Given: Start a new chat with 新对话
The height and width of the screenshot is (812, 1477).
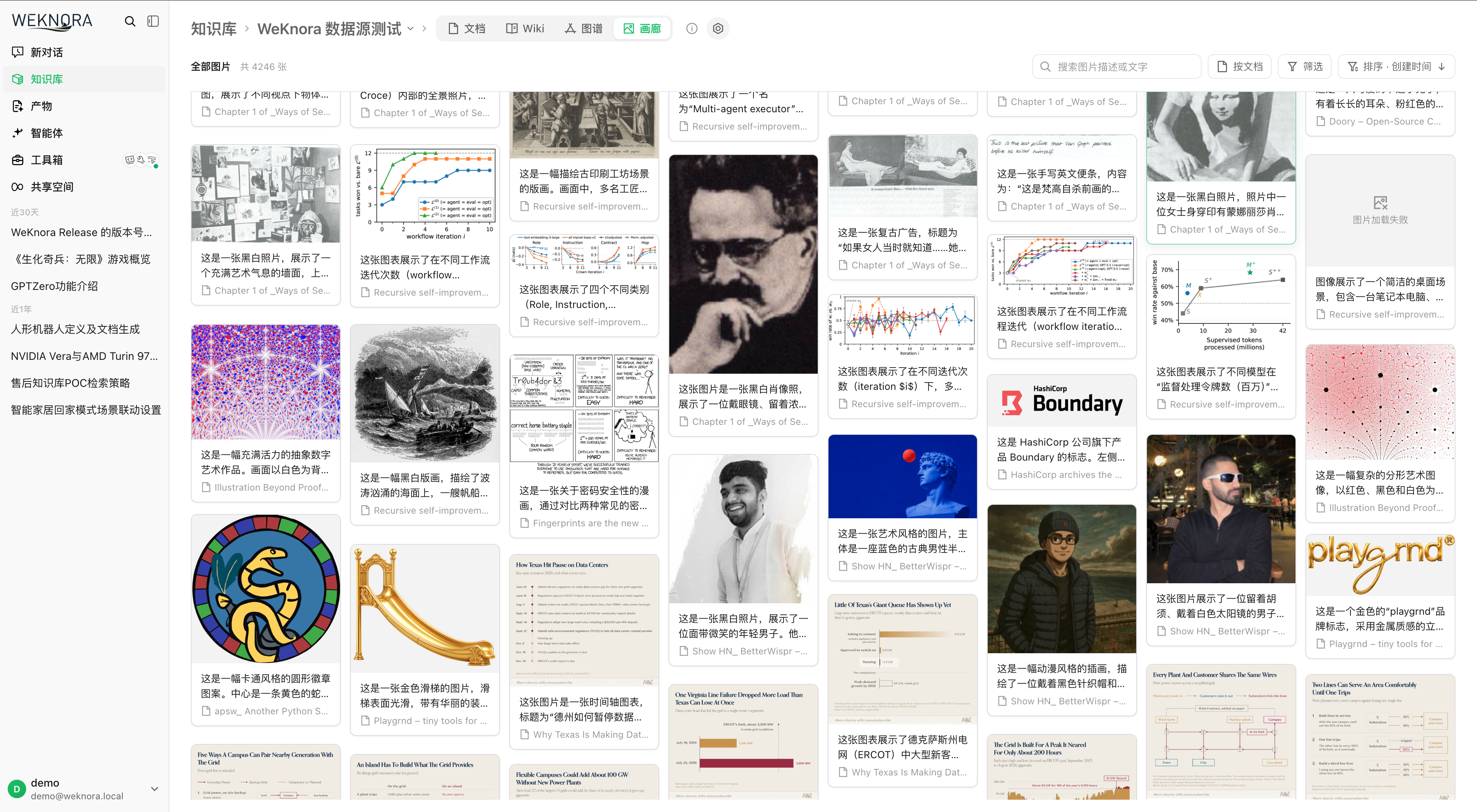Looking at the screenshot, I should [84, 52].
